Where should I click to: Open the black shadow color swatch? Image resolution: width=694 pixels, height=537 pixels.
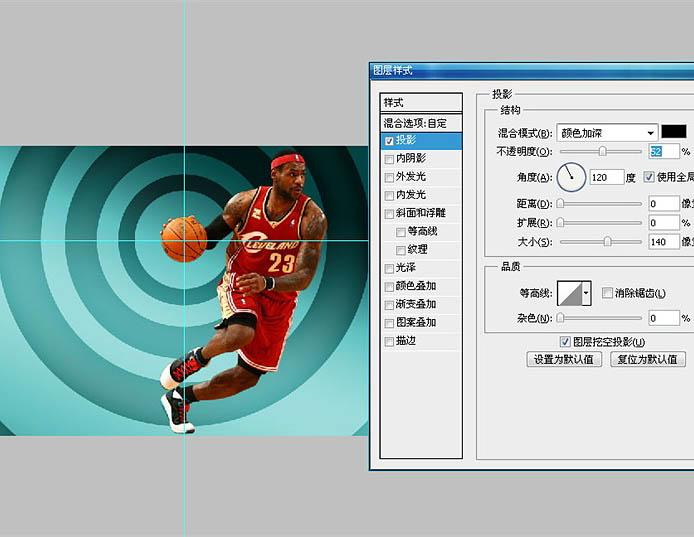(x=674, y=131)
